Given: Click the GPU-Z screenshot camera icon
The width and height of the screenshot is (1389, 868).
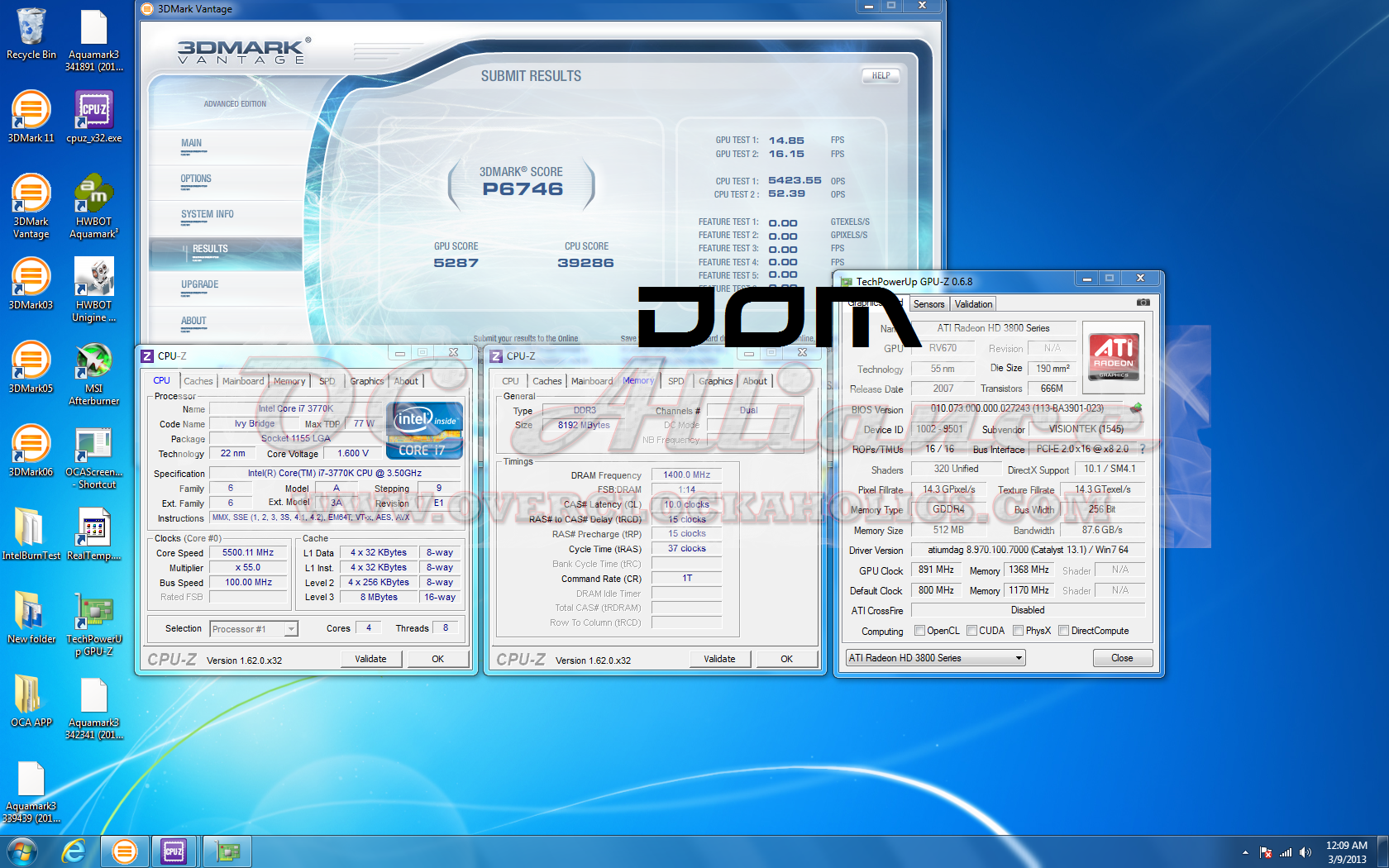Looking at the screenshot, I should [x=1143, y=303].
